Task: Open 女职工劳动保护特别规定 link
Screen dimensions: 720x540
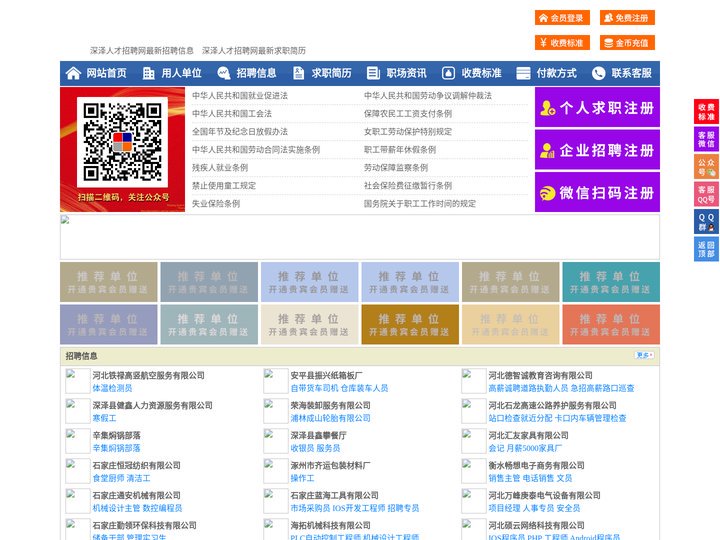Action: (x=408, y=131)
